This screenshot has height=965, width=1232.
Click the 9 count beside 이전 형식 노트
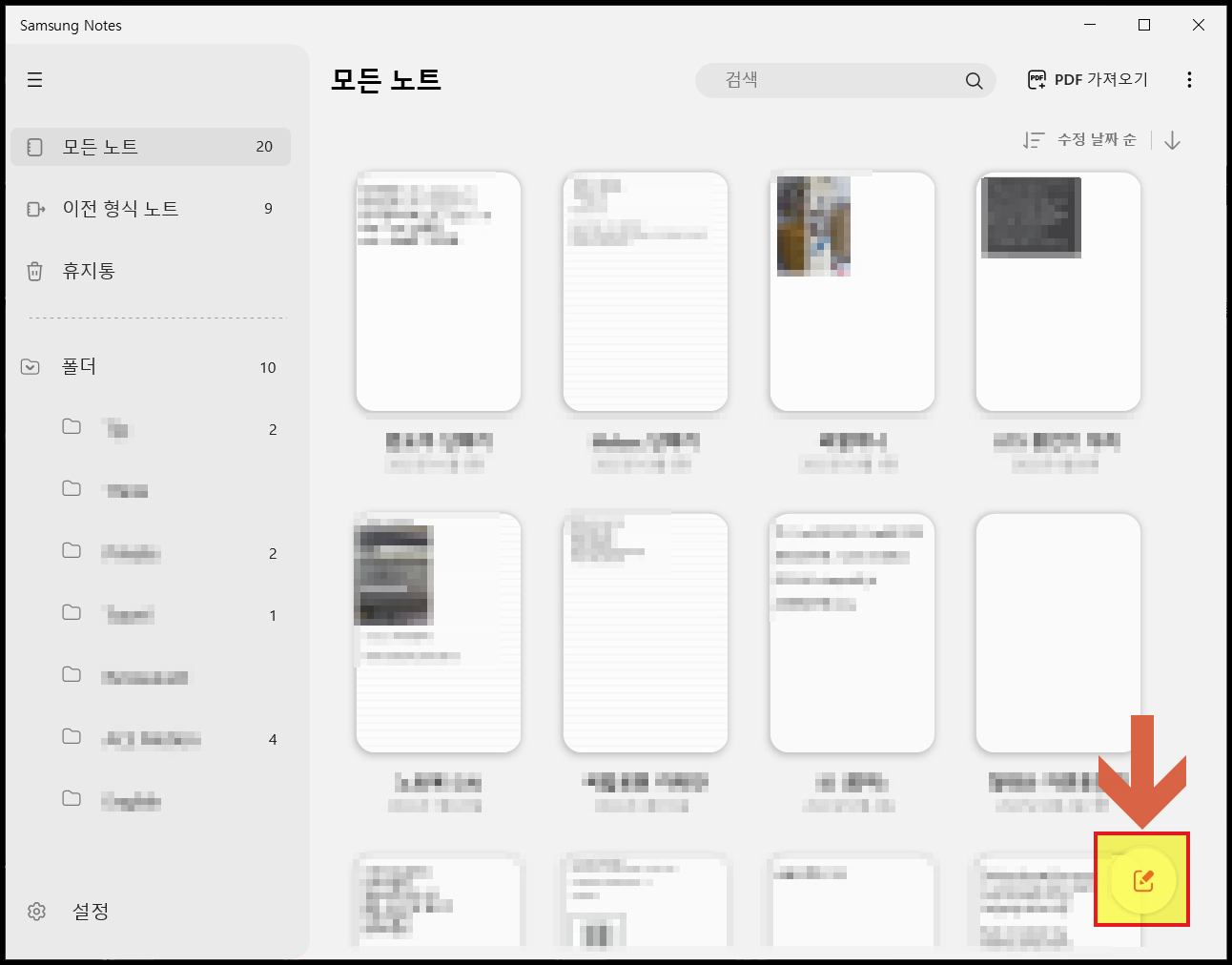pyautogui.click(x=268, y=209)
